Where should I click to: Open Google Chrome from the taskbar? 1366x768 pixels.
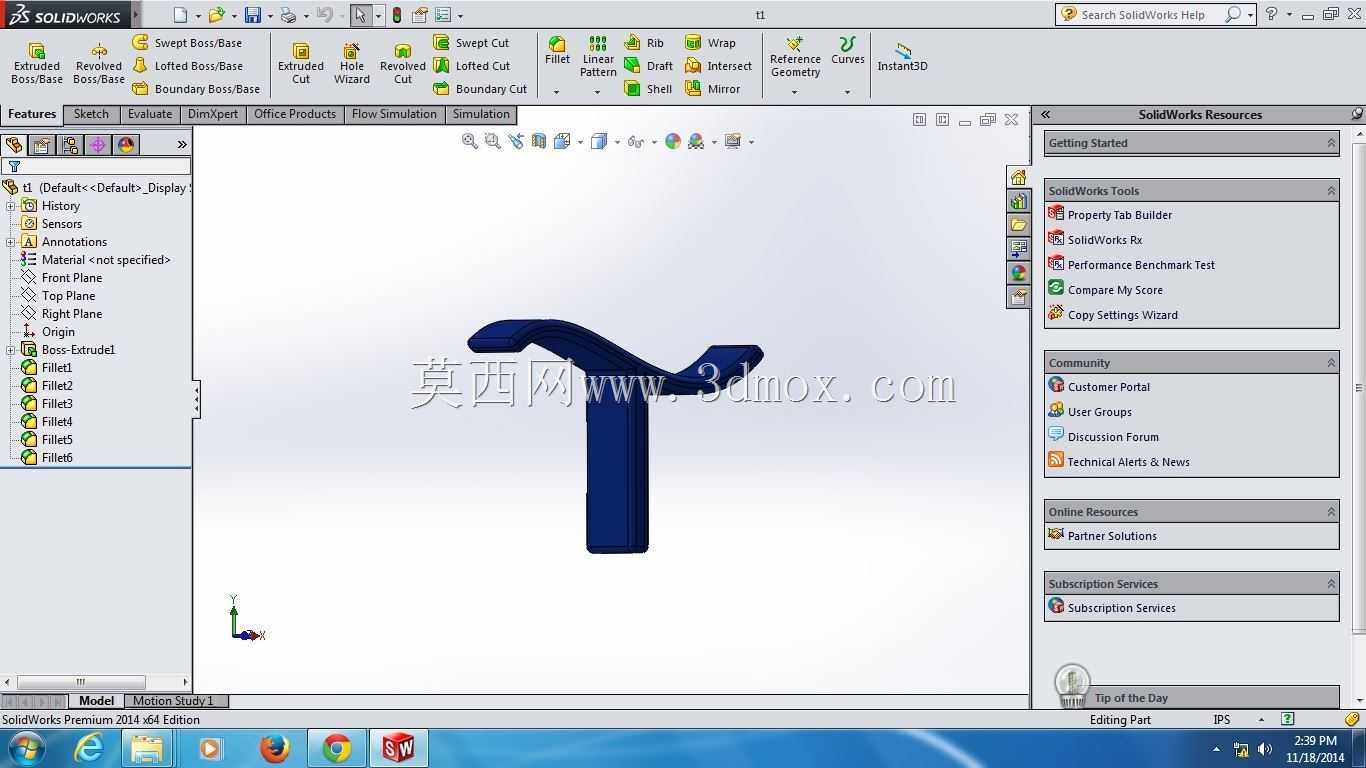point(336,748)
